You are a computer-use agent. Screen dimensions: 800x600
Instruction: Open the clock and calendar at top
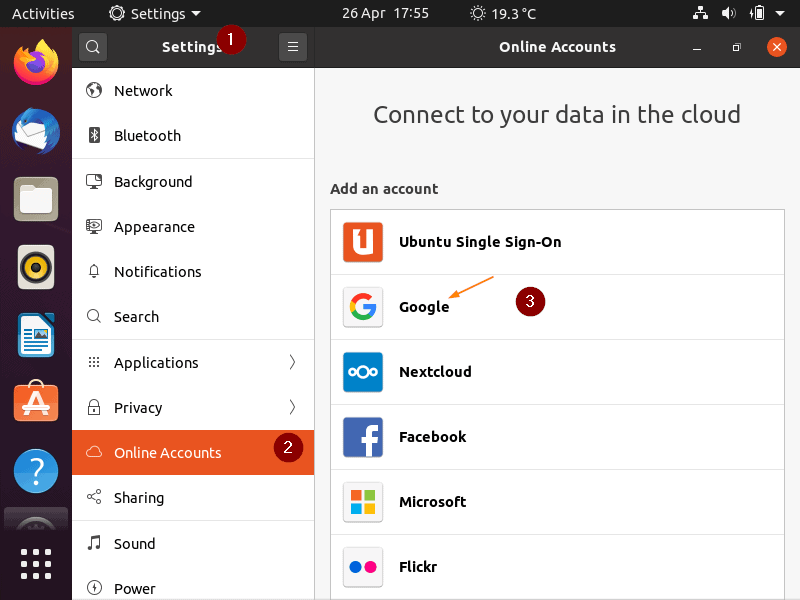coord(385,13)
